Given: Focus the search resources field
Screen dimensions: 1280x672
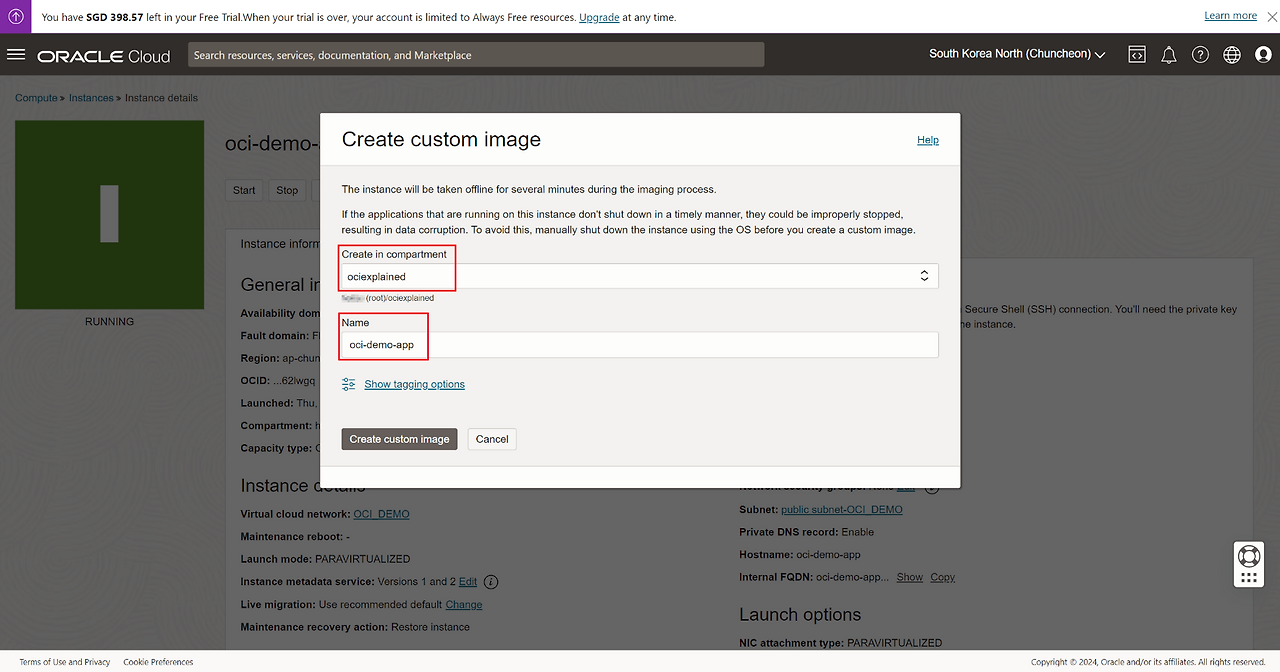Looking at the screenshot, I should tap(476, 55).
